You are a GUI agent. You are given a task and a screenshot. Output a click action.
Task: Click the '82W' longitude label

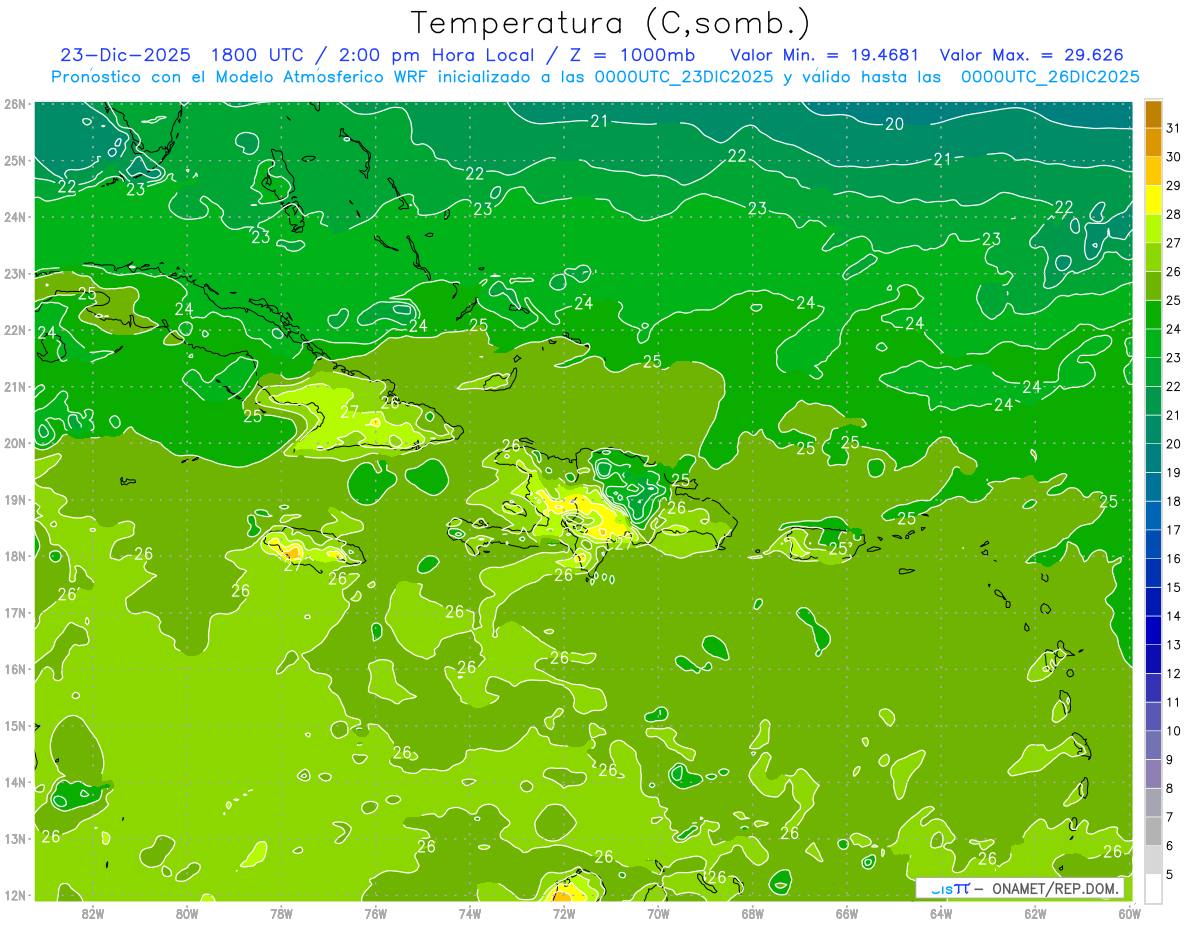(93, 912)
